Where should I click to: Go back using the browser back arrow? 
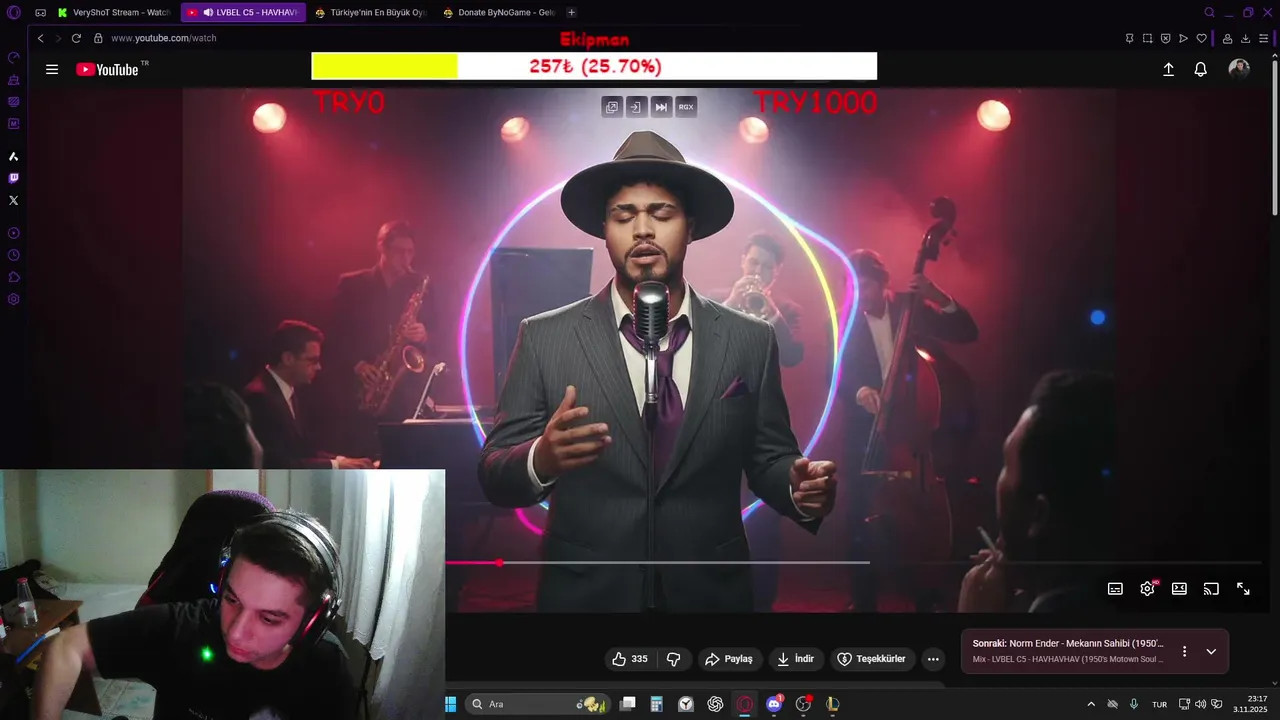point(40,38)
